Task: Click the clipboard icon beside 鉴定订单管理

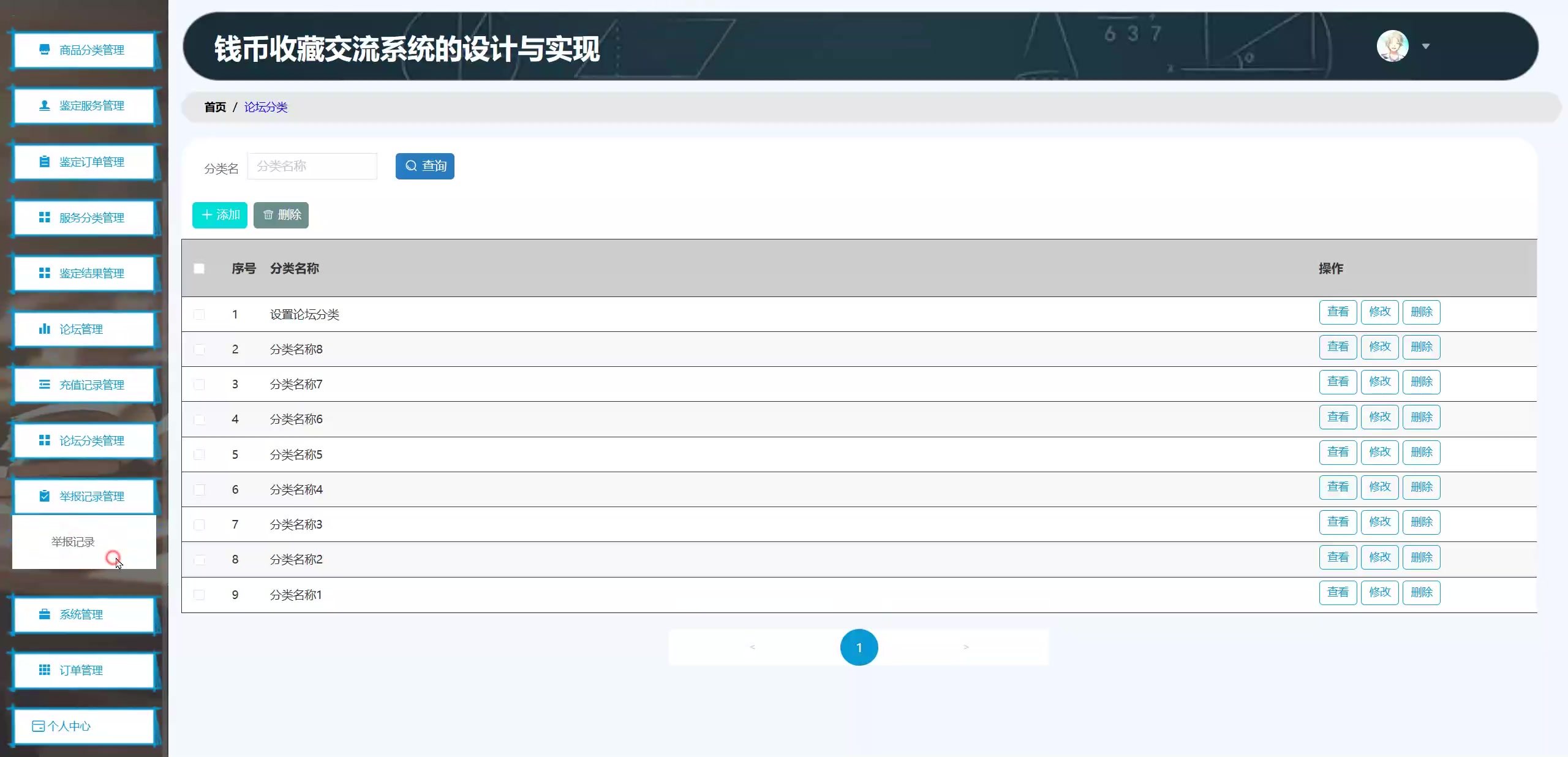Action: (44, 162)
